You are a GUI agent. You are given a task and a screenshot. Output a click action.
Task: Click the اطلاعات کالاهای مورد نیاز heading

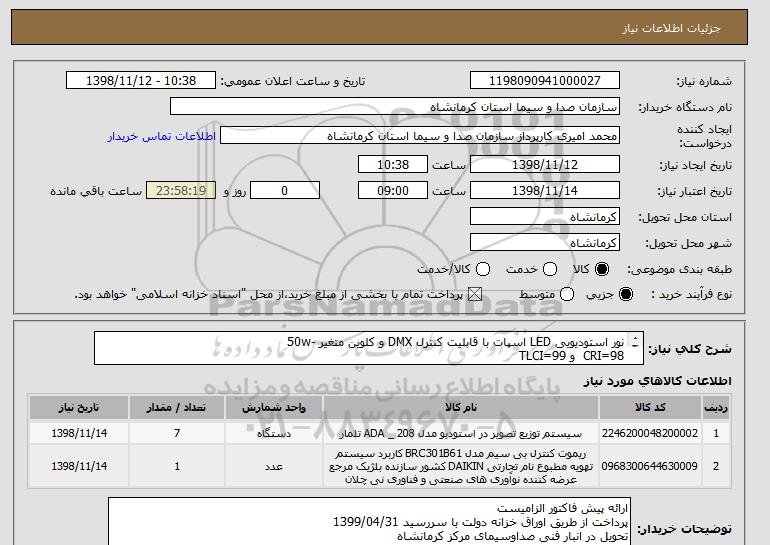(658, 381)
